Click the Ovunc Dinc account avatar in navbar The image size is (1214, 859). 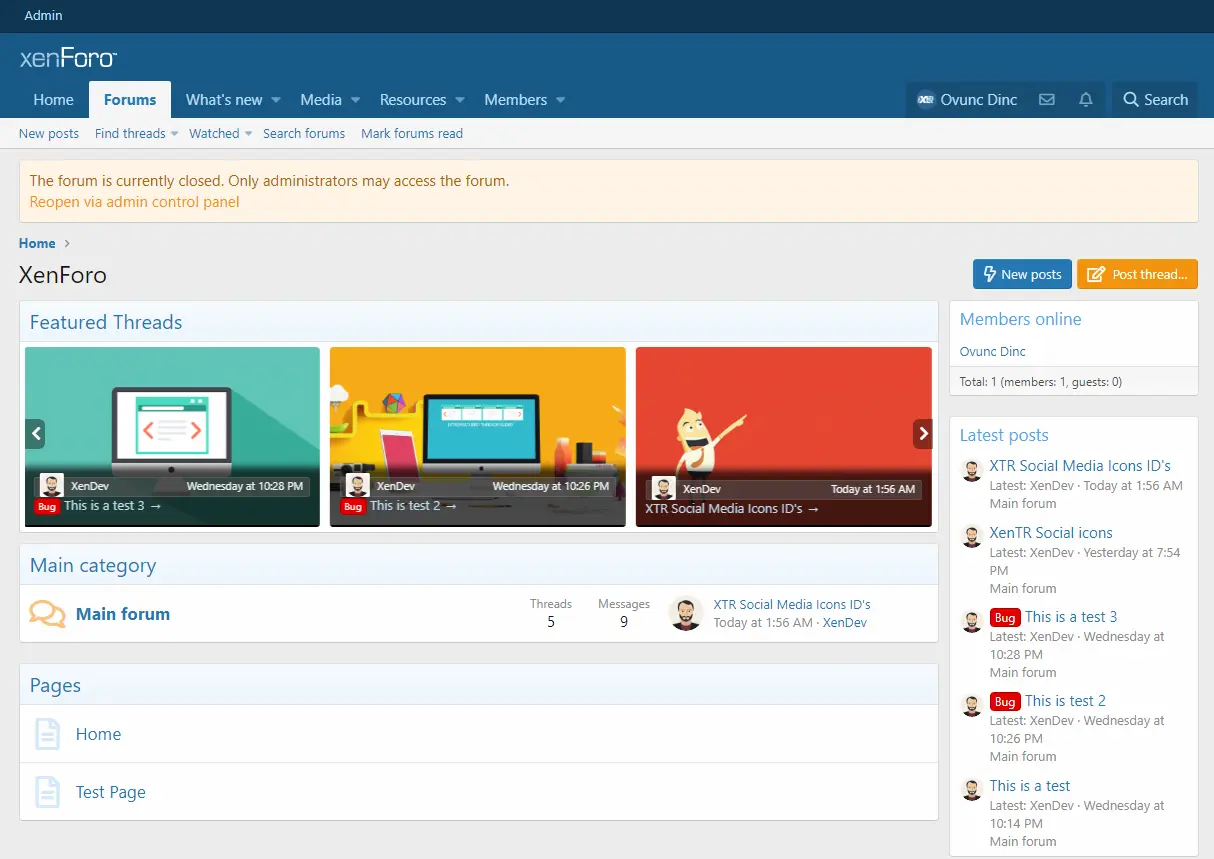[x=926, y=100]
